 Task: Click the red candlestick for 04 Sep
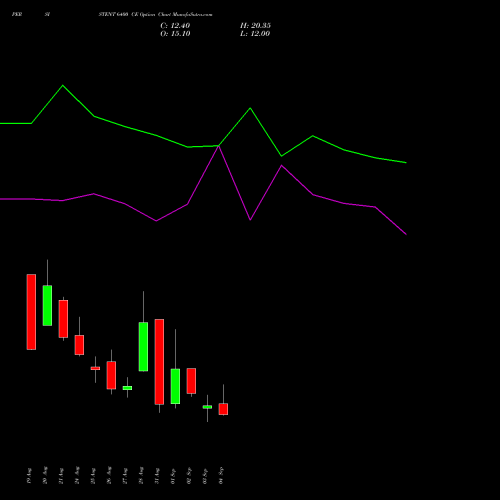click(223, 409)
